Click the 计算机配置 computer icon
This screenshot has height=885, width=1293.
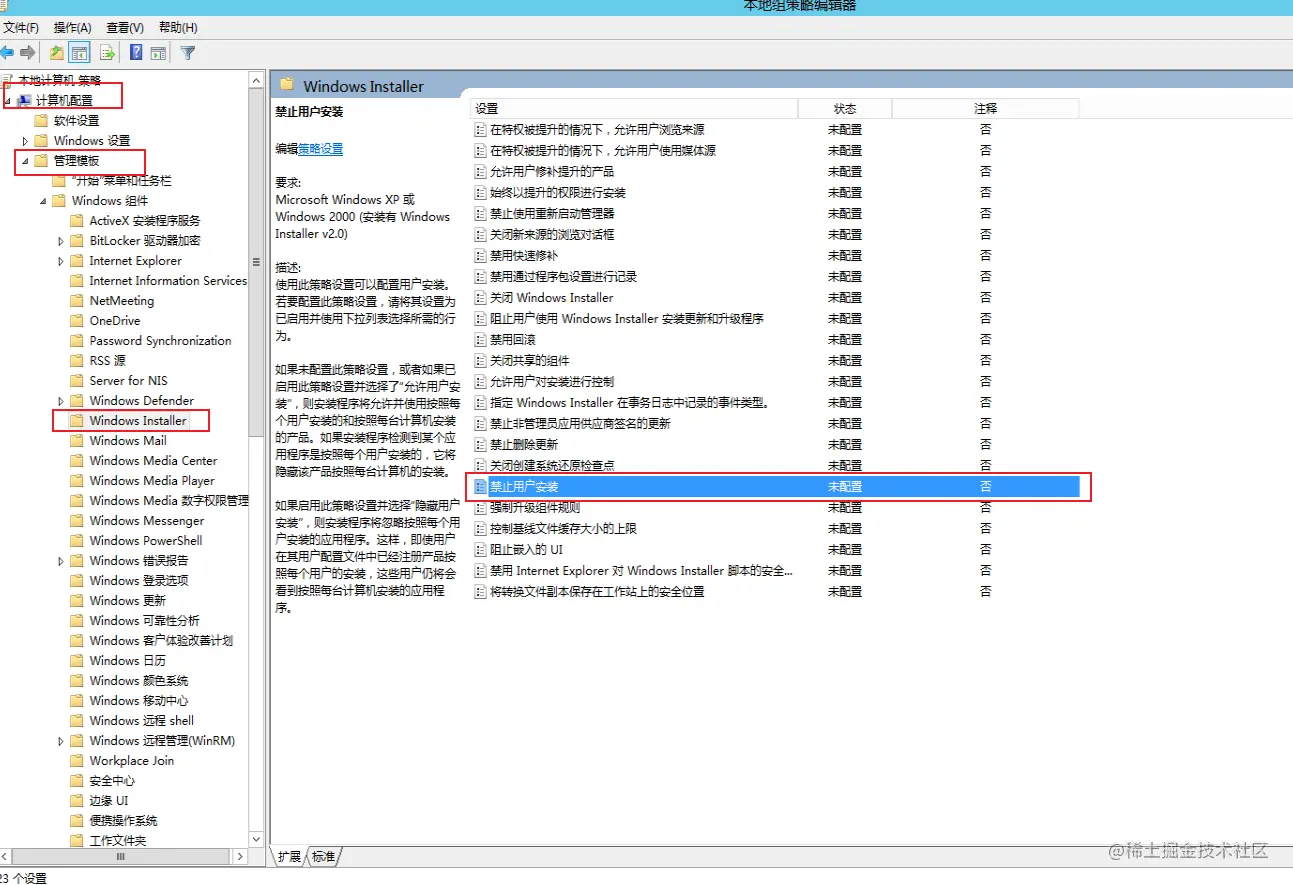click(24, 100)
